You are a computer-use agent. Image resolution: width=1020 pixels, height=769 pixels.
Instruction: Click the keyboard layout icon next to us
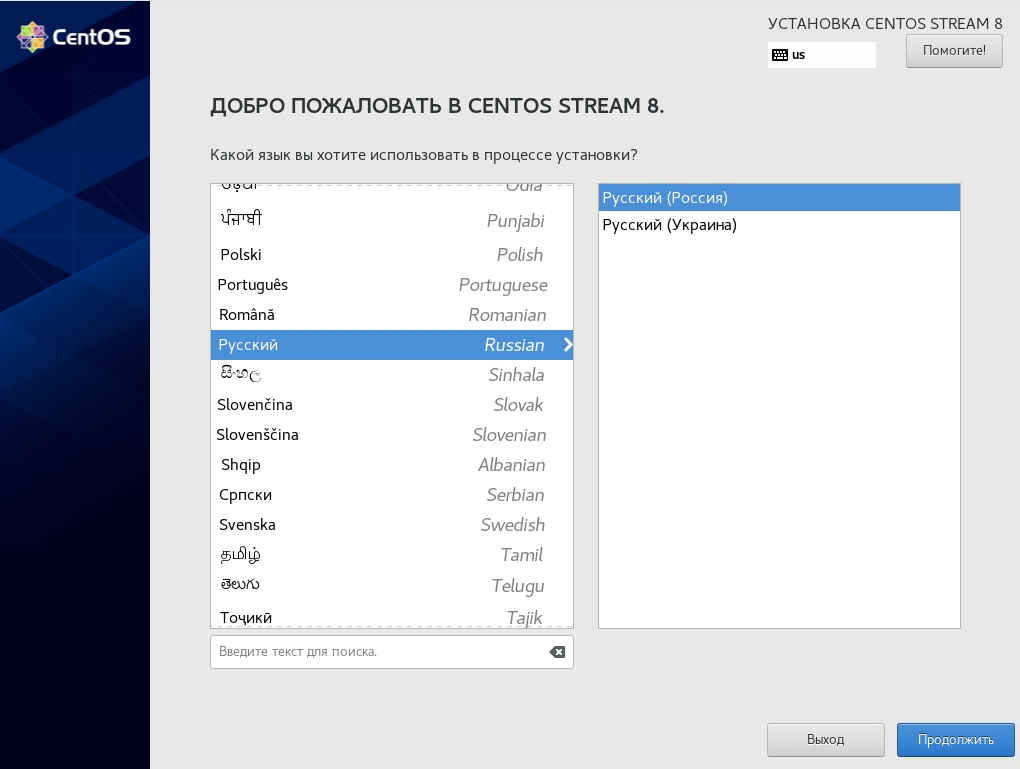779,55
